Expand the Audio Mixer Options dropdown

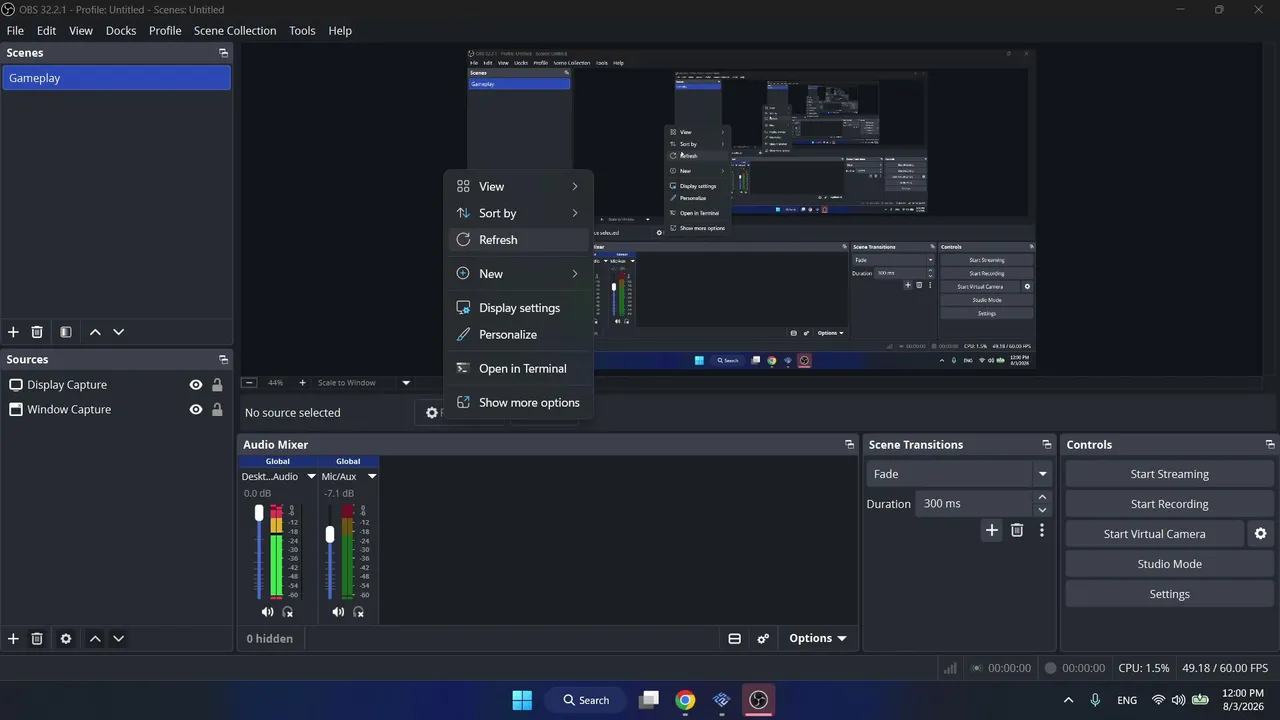coord(817,639)
